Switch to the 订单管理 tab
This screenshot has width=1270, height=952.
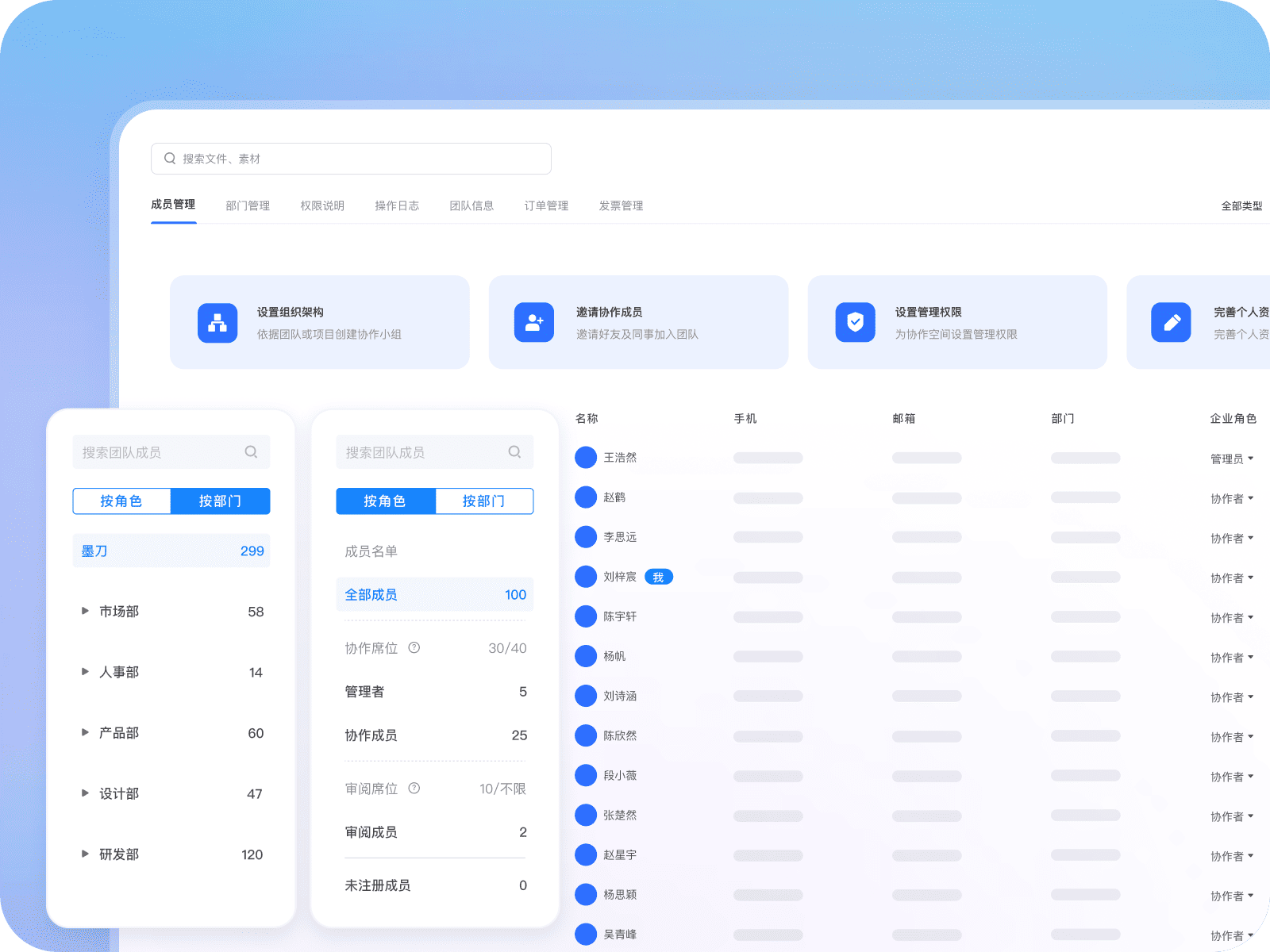(546, 206)
